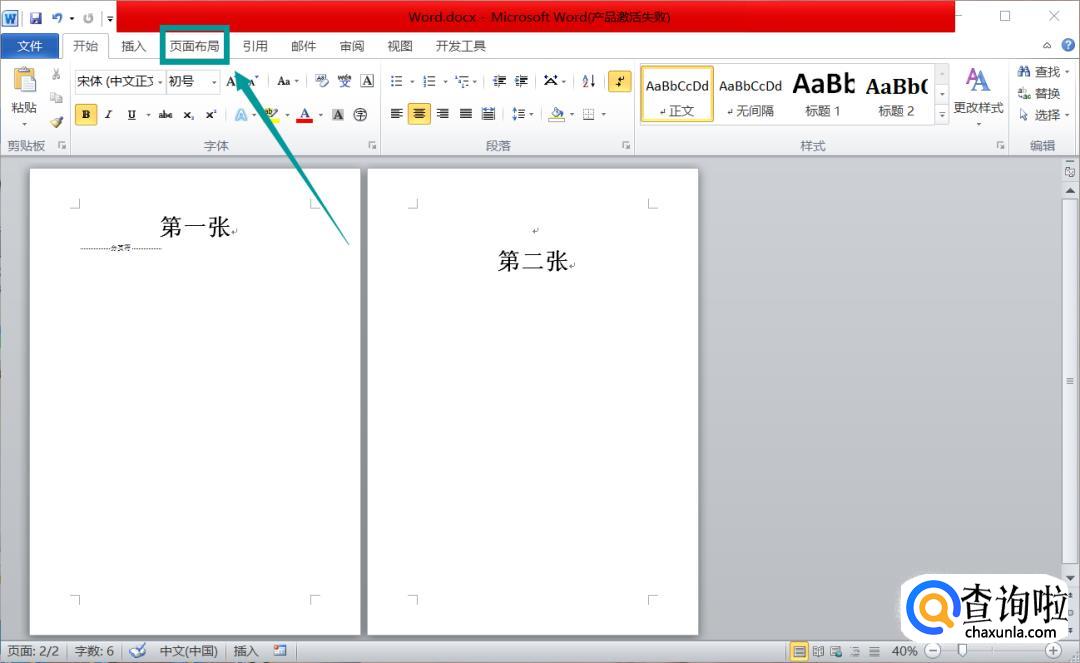The width and height of the screenshot is (1080, 663).
Task: Toggle Italic formatting
Action: click(108, 114)
